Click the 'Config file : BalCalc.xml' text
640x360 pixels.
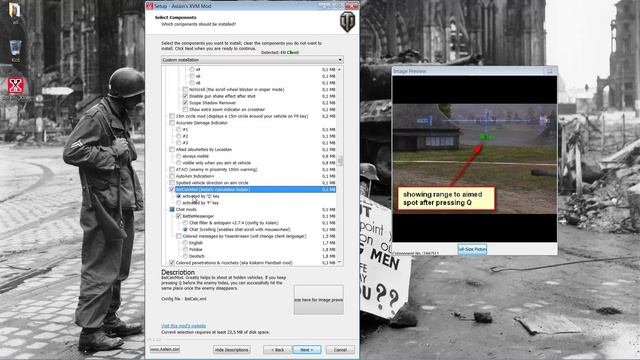coord(184,299)
